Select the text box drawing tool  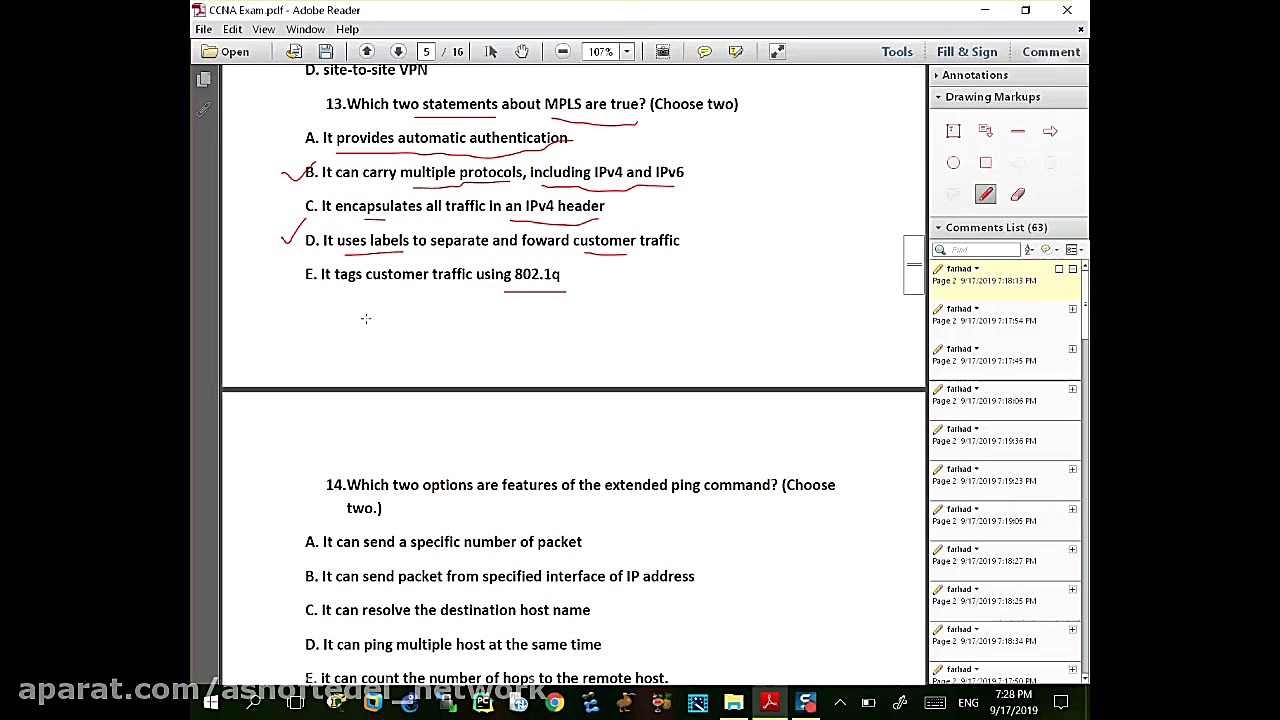tap(953, 131)
